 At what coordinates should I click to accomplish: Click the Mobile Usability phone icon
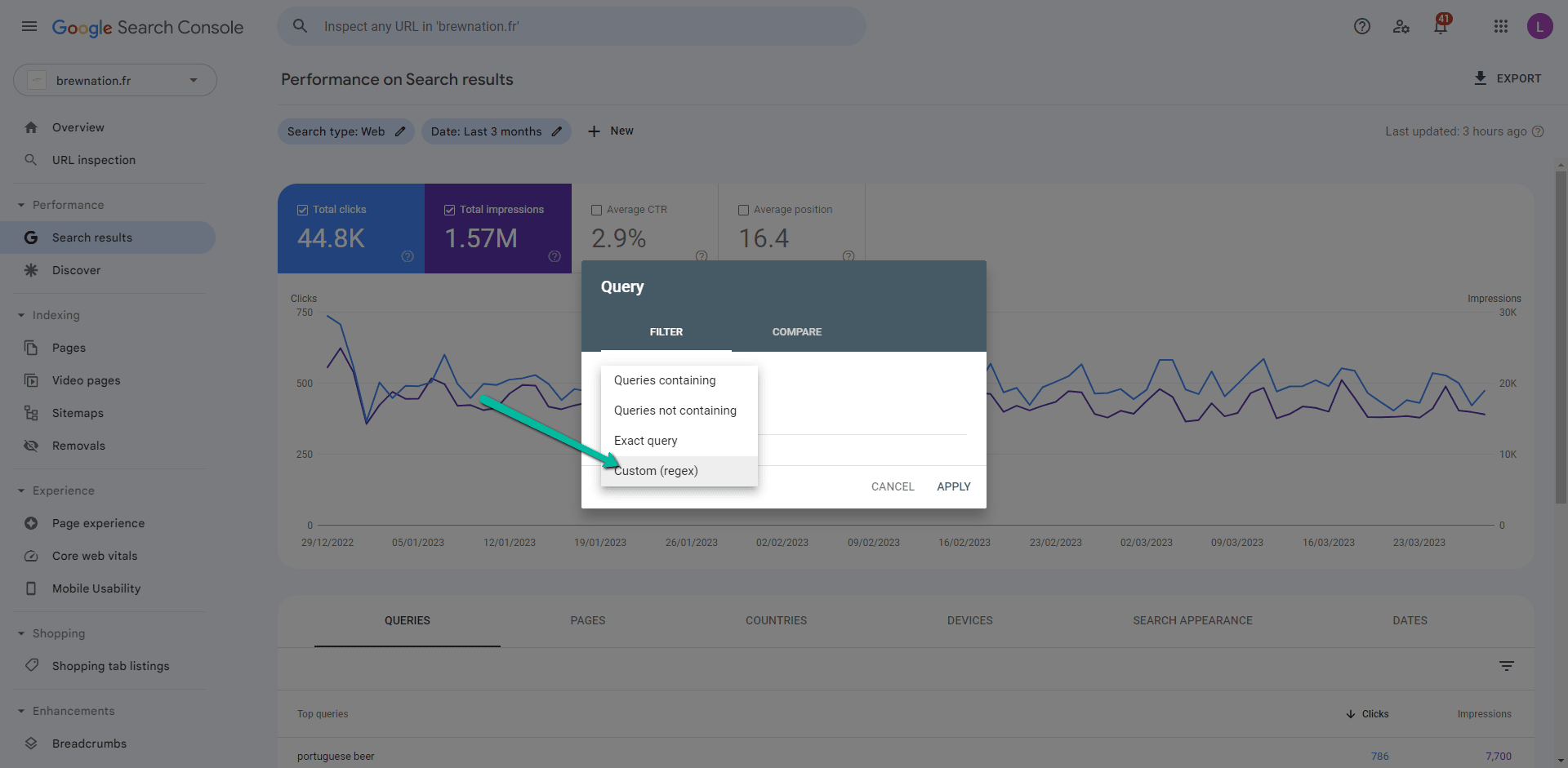(31, 588)
